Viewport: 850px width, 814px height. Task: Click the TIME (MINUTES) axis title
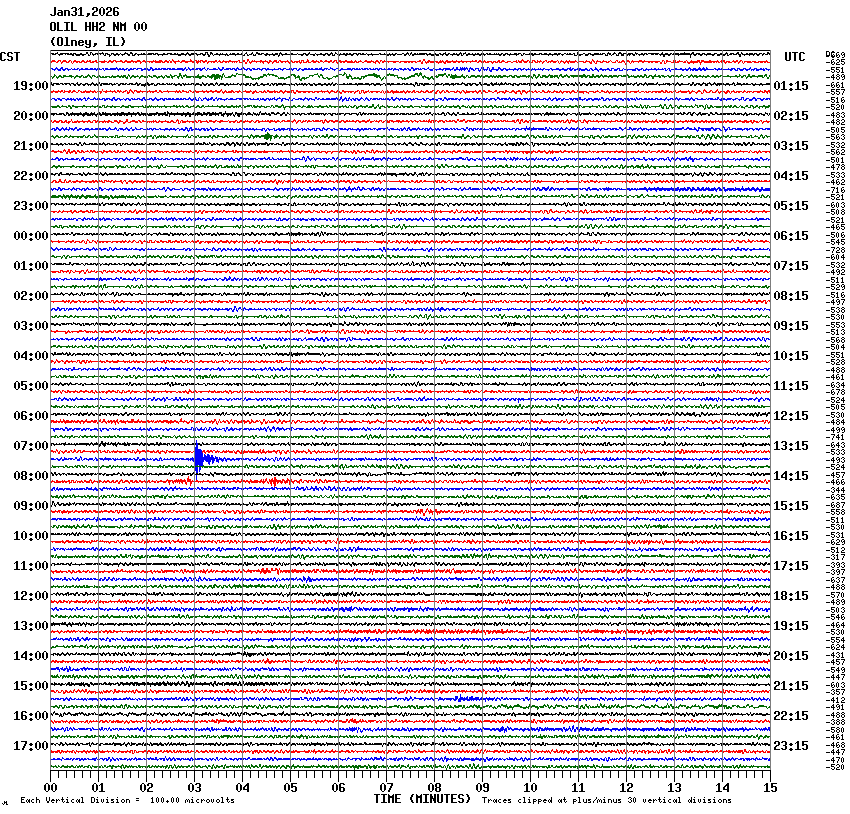click(x=421, y=799)
